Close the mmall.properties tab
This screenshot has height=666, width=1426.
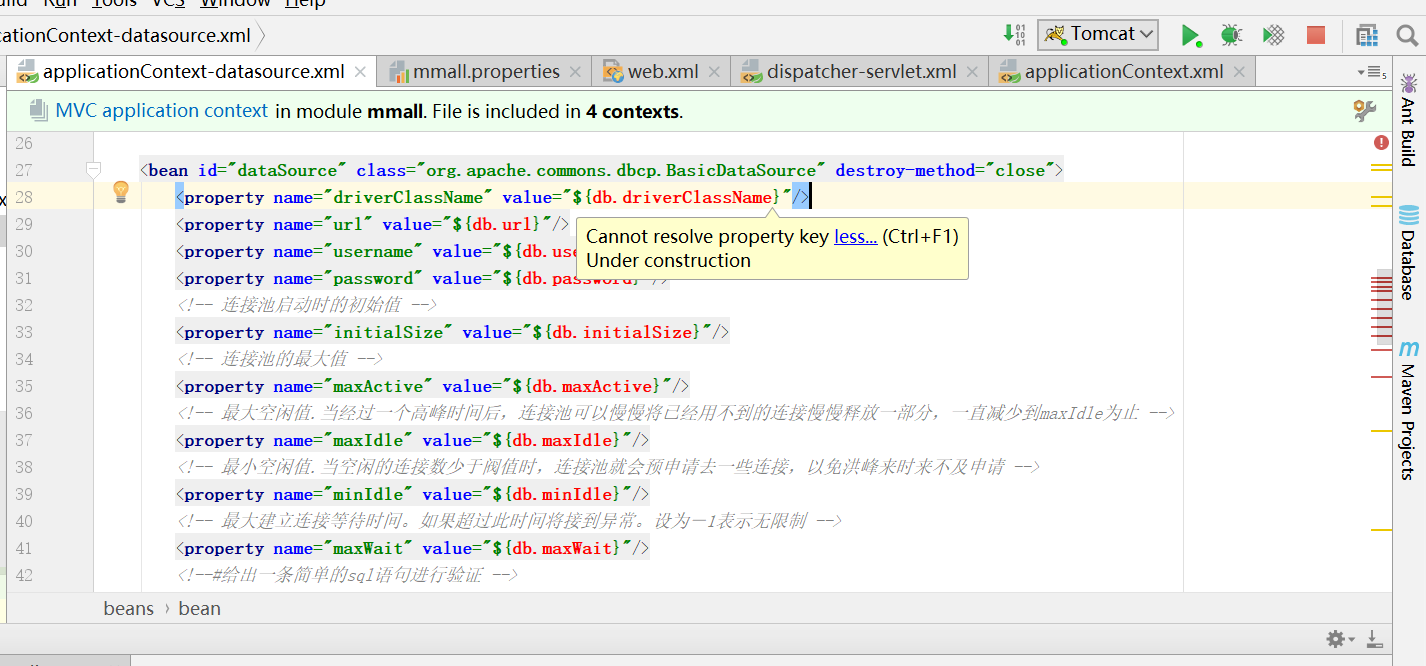(575, 72)
